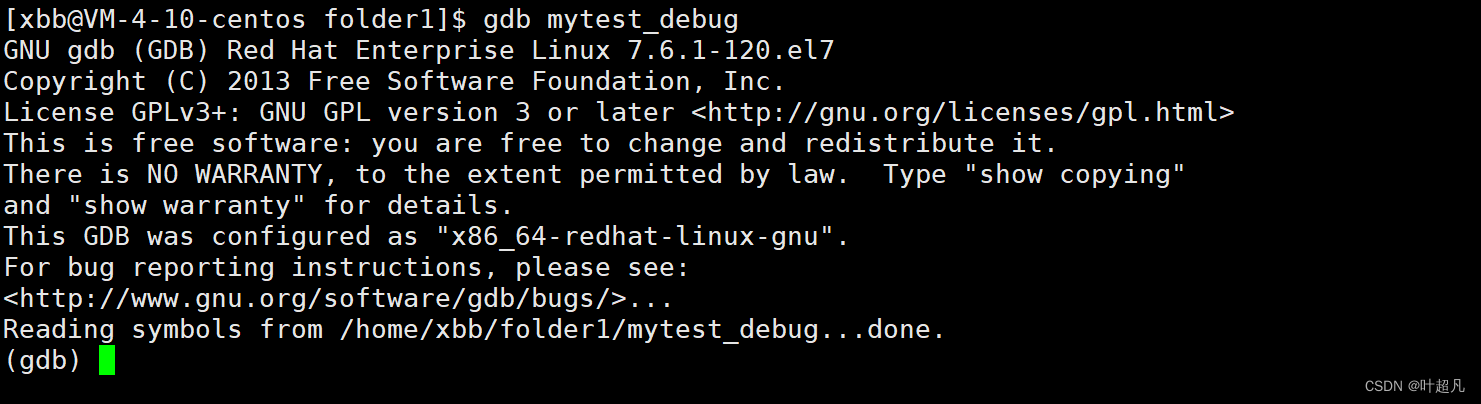This screenshot has height=404, width=1481.
Task: Open the gnu.org GPL license URL
Action: pyautogui.click(x=962, y=112)
